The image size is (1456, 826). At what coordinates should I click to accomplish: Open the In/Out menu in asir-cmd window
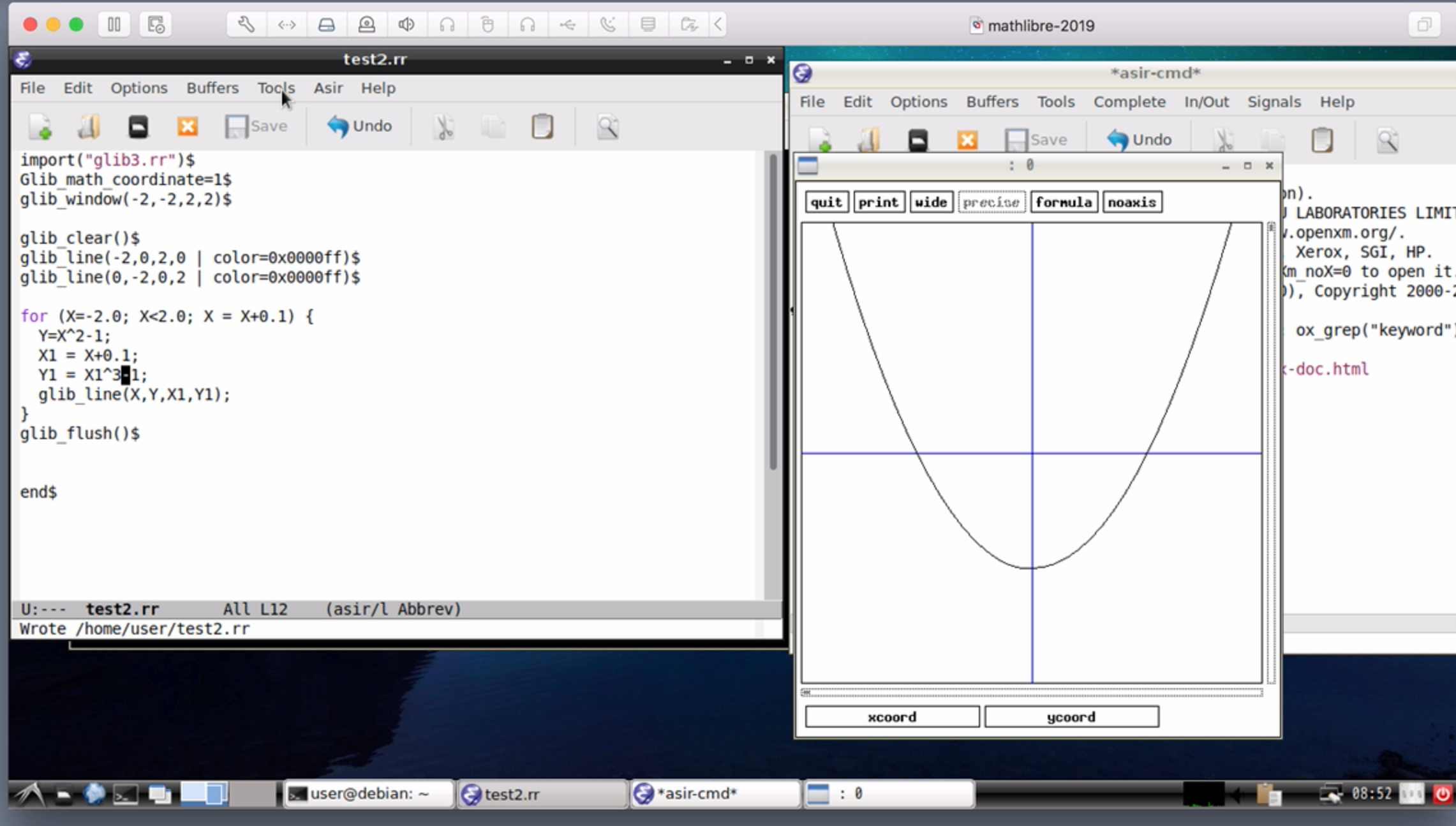click(1207, 102)
